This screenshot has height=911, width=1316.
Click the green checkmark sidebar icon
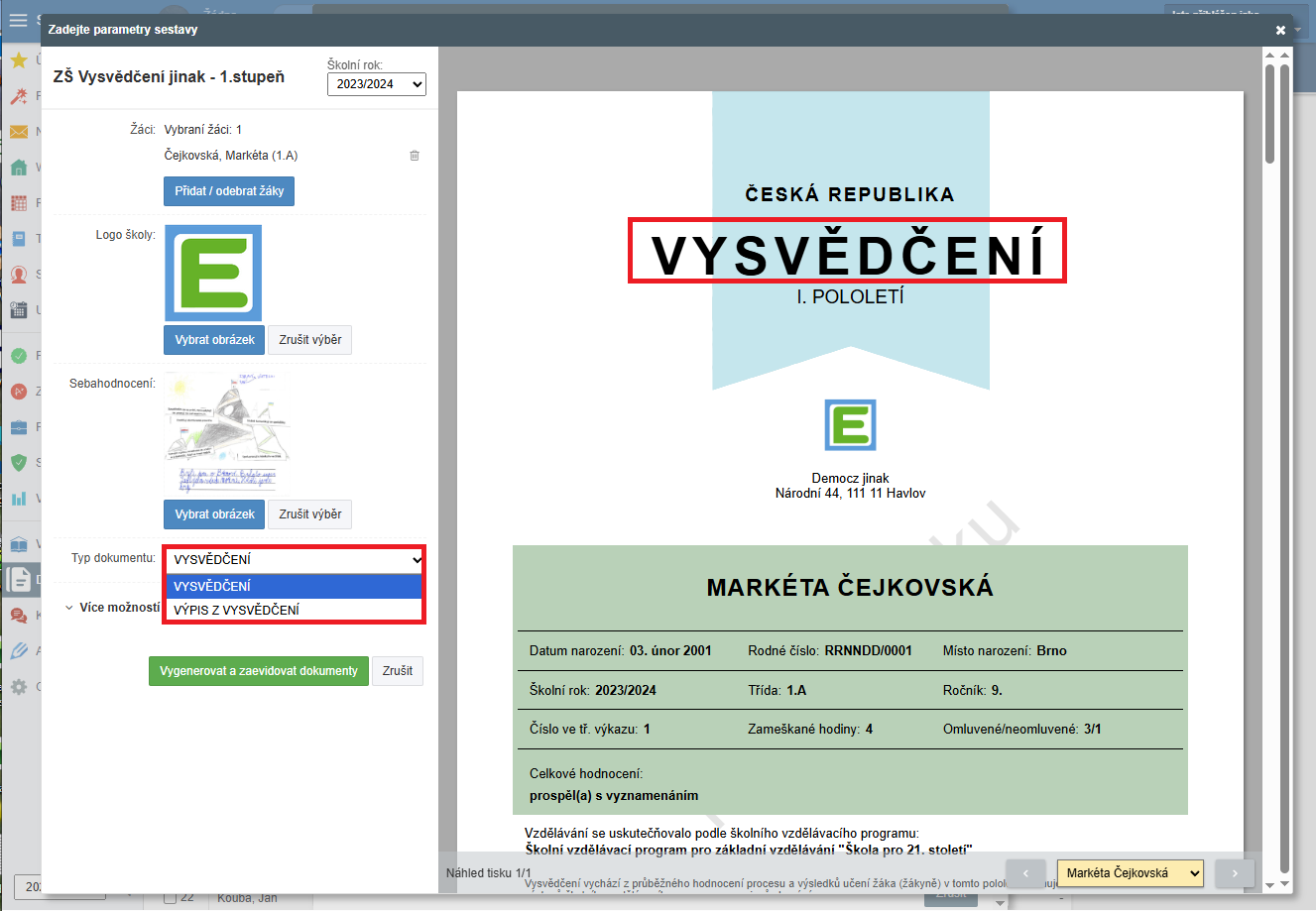(x=18, y=356)
